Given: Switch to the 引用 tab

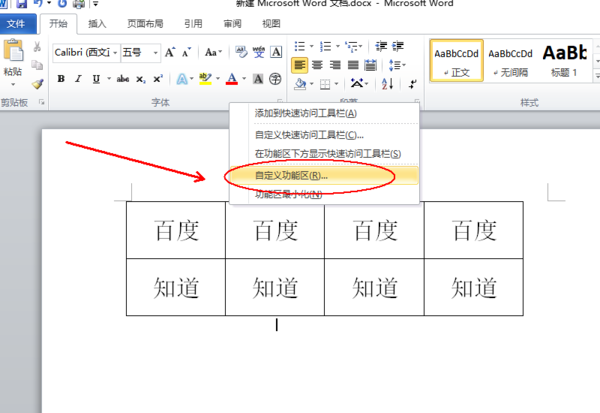Looking at the screenshot, I should (x=193, y=24).
